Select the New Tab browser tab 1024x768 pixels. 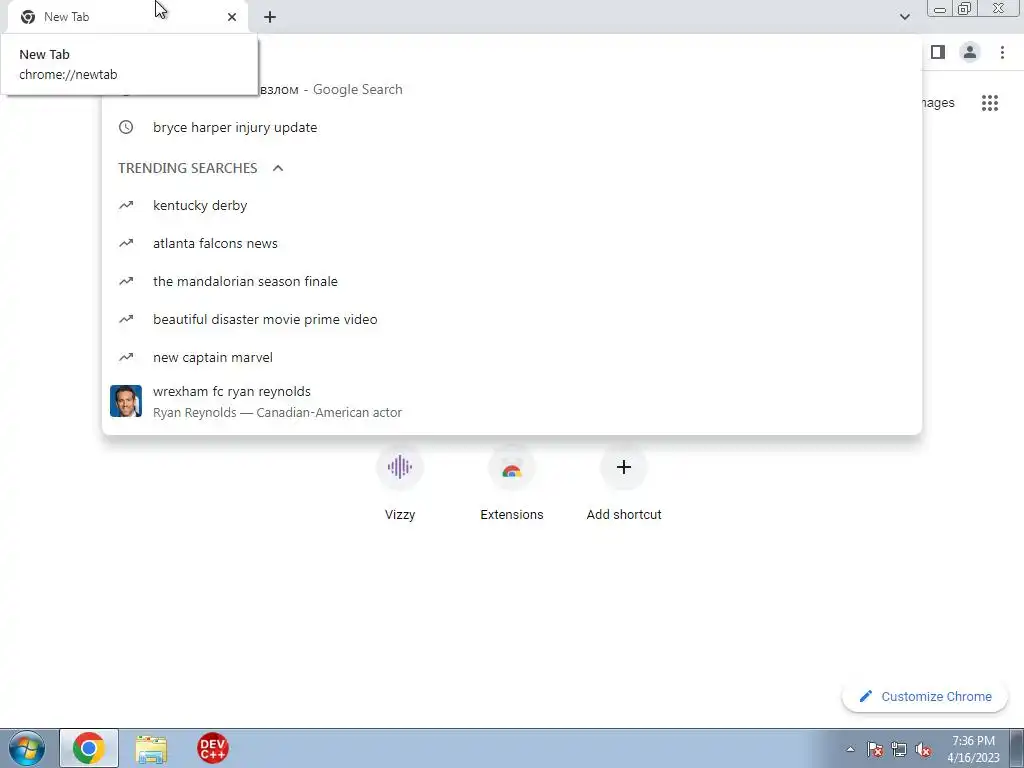(128, 17)
